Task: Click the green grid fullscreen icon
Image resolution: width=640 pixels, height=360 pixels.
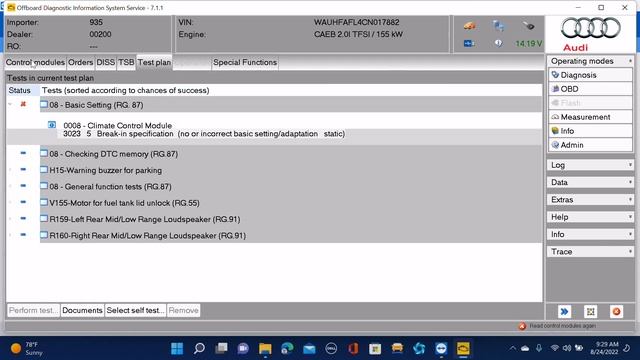Action: 591,312
